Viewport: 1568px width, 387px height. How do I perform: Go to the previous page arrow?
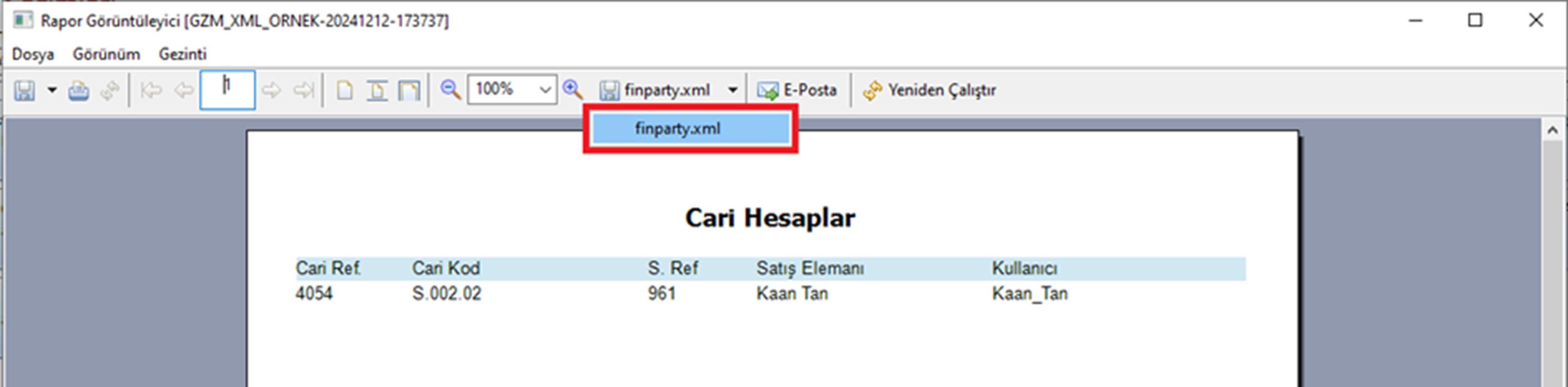[184, 91]
